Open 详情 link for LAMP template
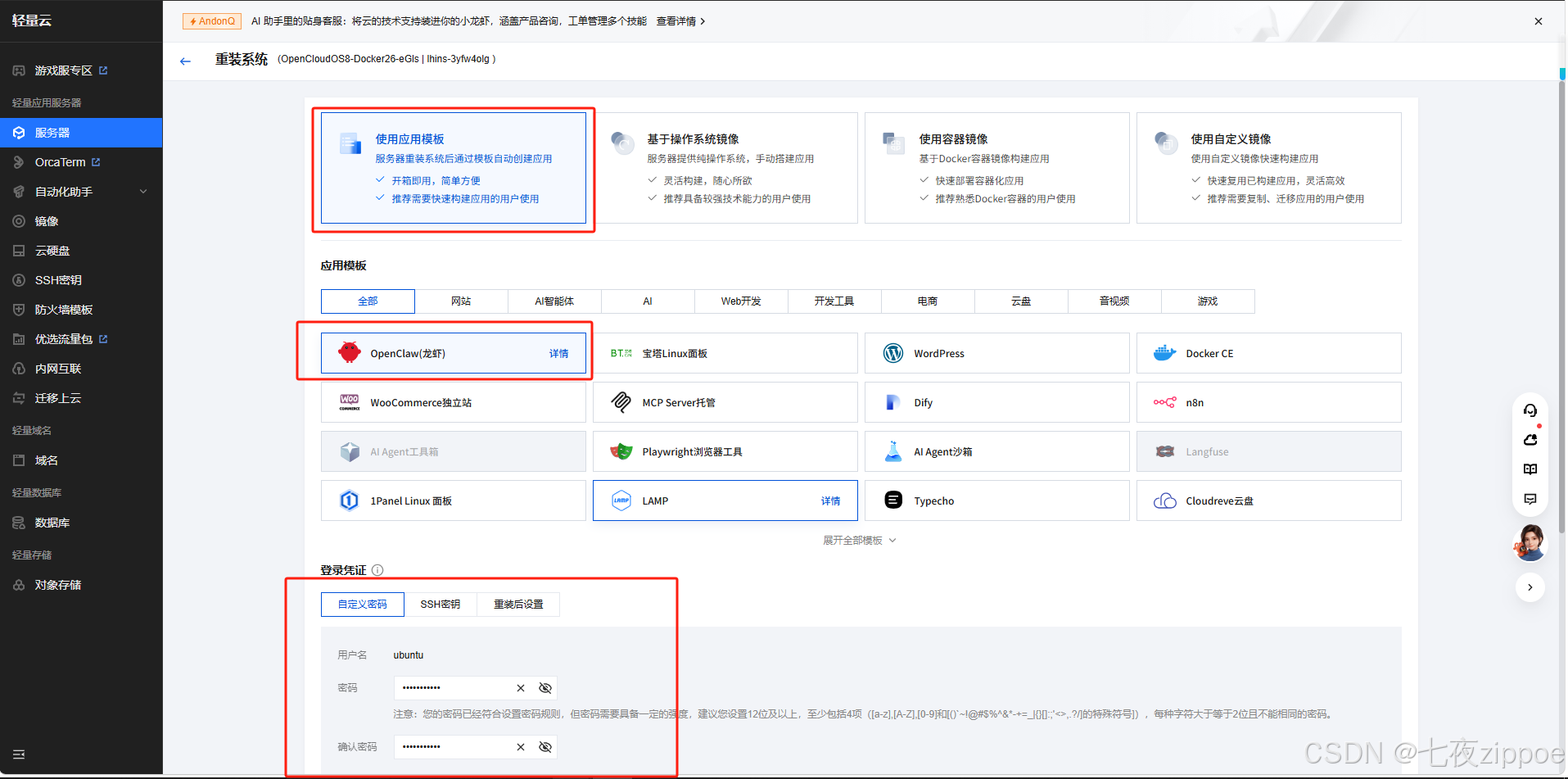Viewport: 1568px width, 779px height. point(830,501)
